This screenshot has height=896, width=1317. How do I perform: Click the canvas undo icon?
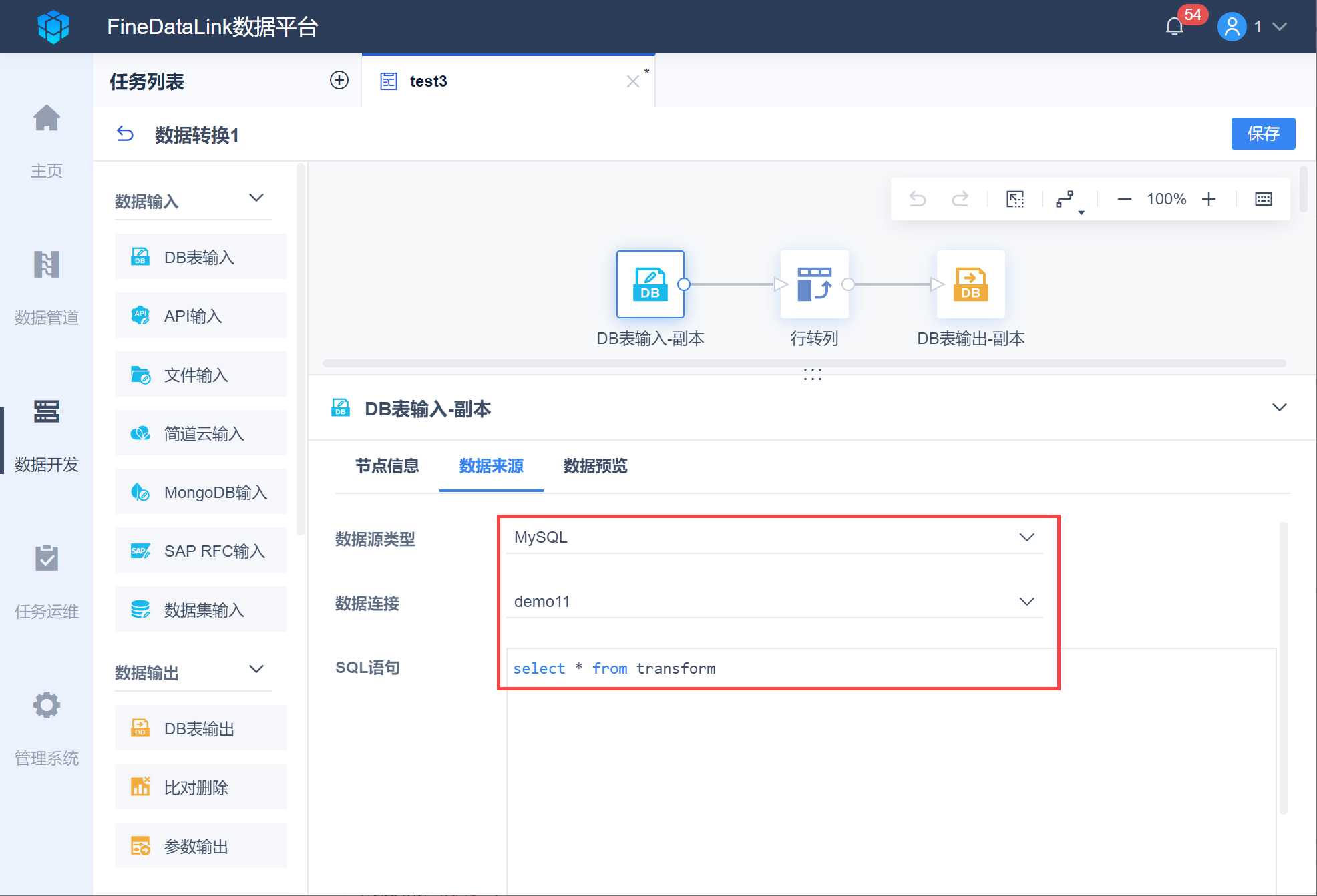(x=918, y=199)
